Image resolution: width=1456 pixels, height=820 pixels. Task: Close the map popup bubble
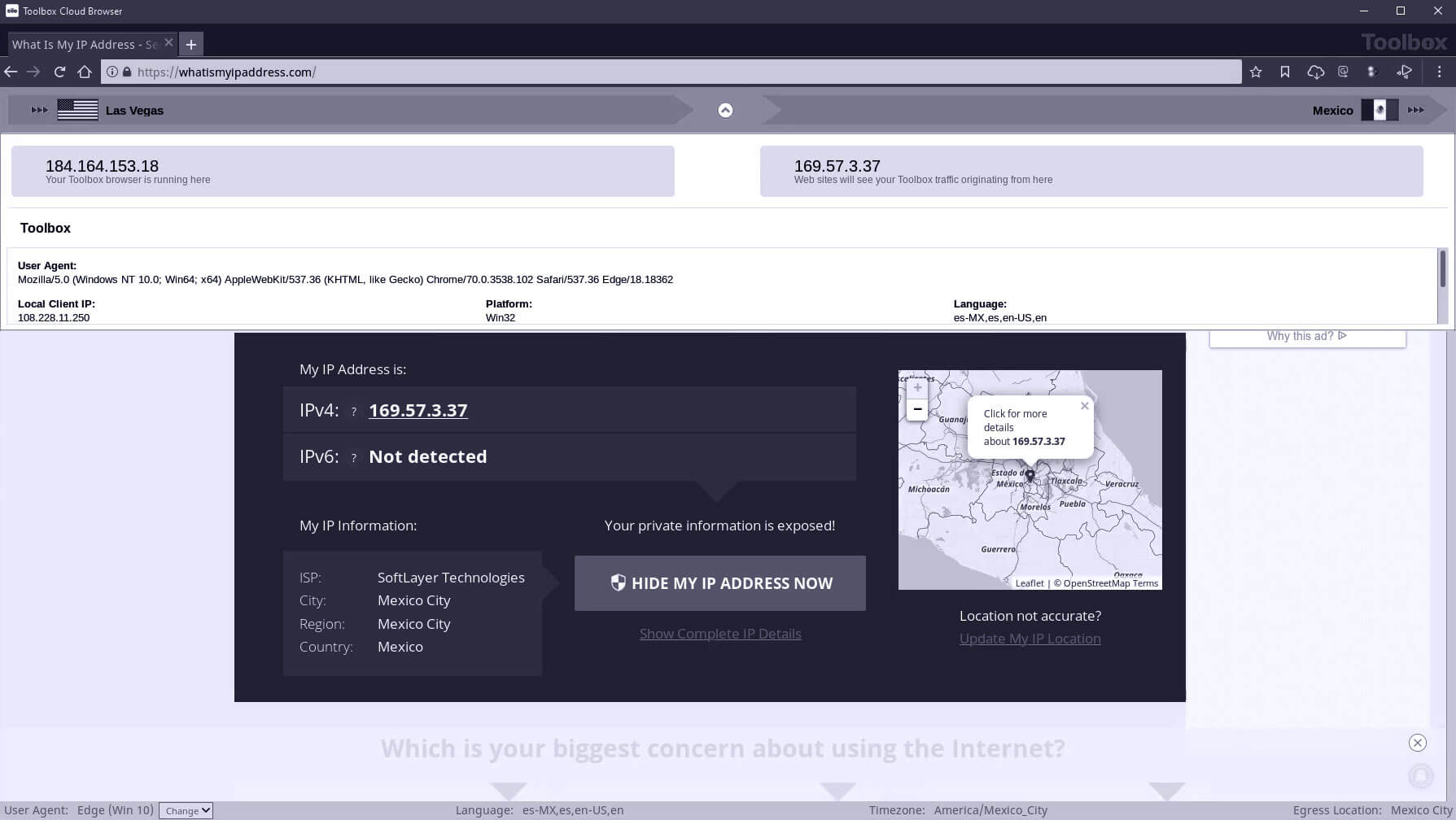pos(1084,406)
